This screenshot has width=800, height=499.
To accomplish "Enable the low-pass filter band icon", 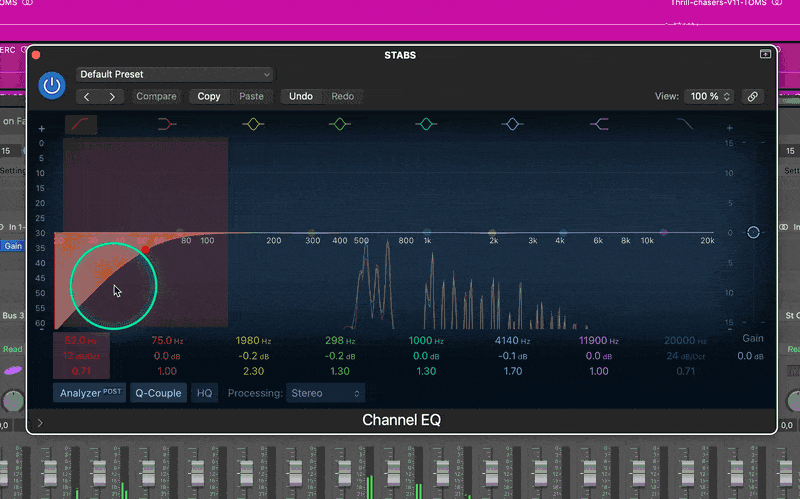I will point(686,124).
